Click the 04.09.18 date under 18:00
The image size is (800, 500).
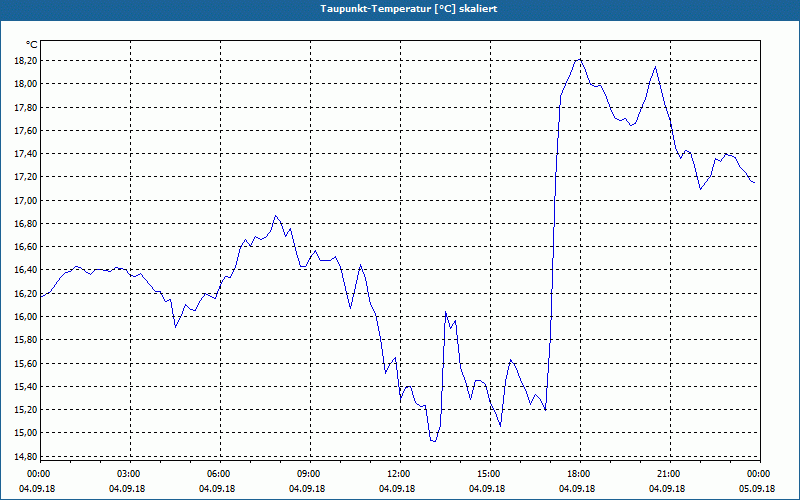point(577,489)
